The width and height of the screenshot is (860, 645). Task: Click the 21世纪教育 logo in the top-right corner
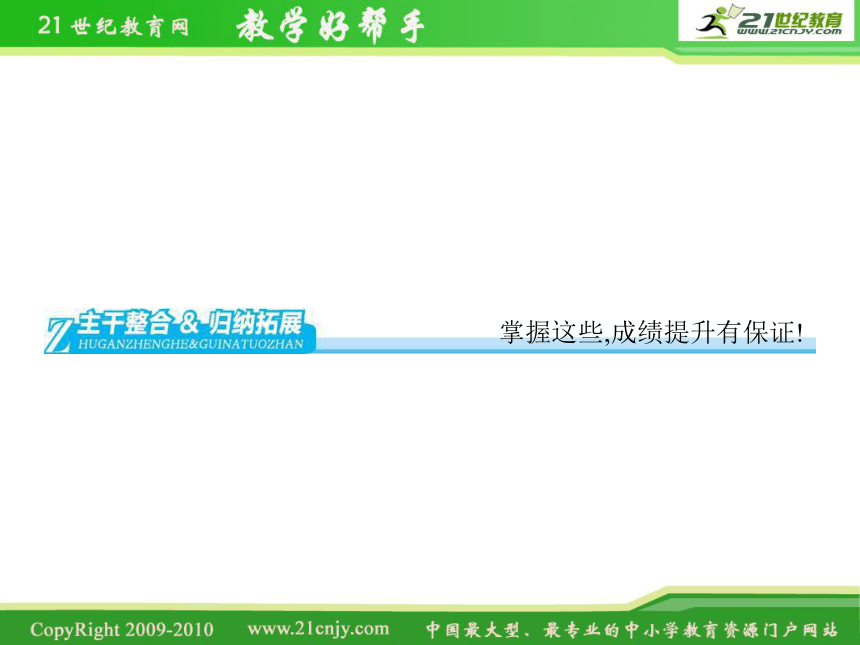click(767, 20)
